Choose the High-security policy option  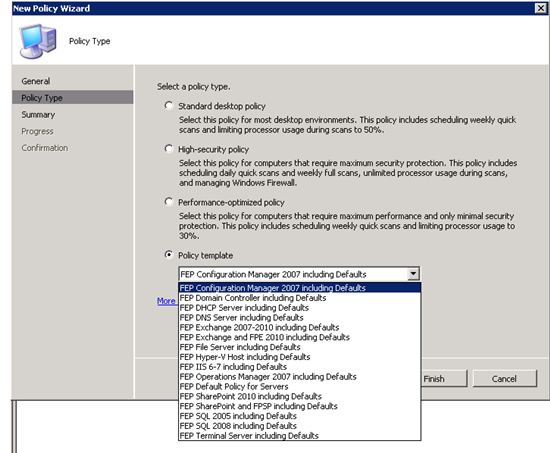[169, 149]
